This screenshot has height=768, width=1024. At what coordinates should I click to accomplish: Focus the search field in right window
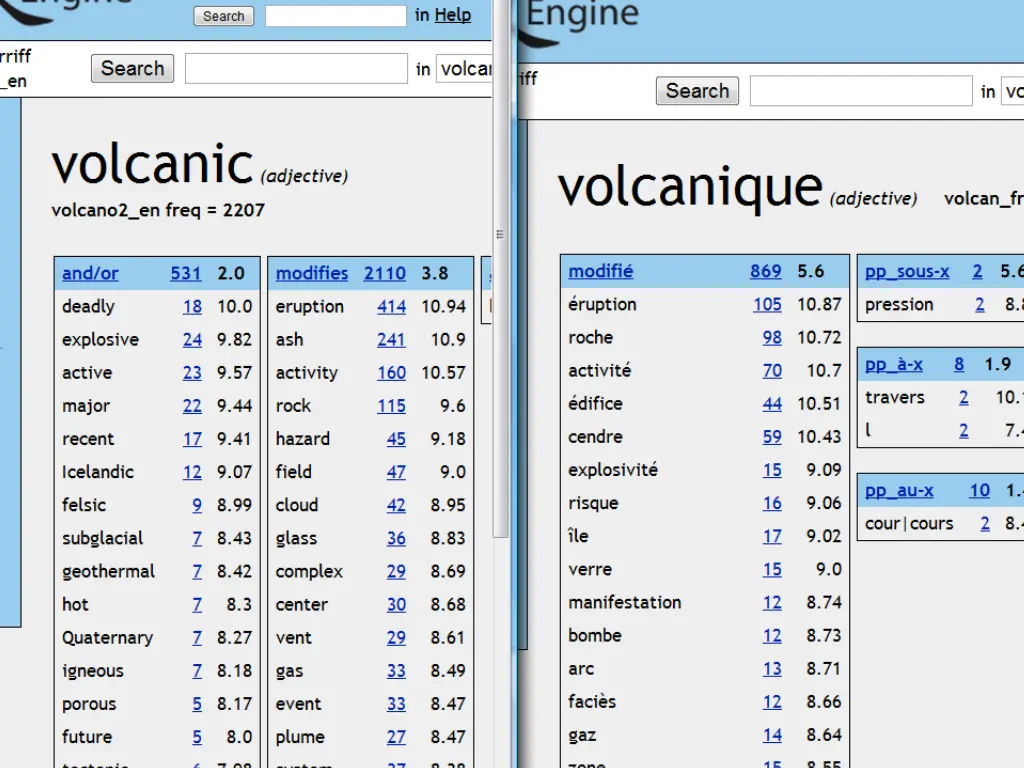click(860, 91)
